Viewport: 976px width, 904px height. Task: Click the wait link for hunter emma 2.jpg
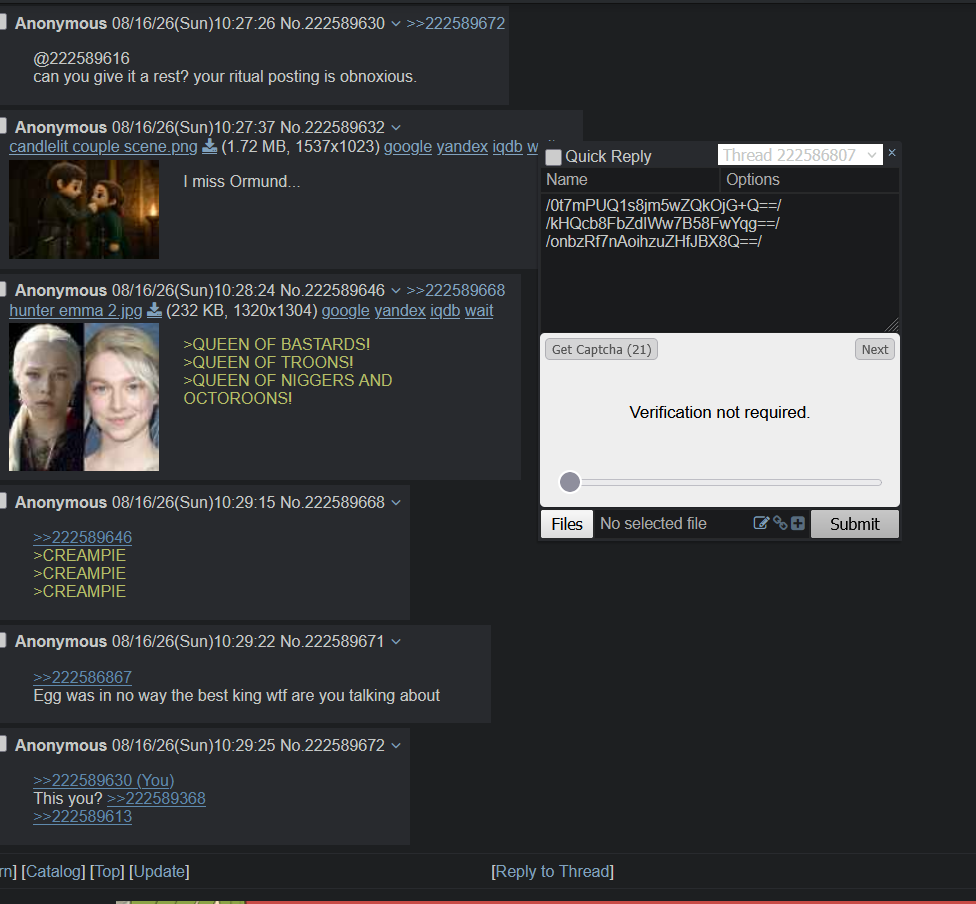[479, 310]
